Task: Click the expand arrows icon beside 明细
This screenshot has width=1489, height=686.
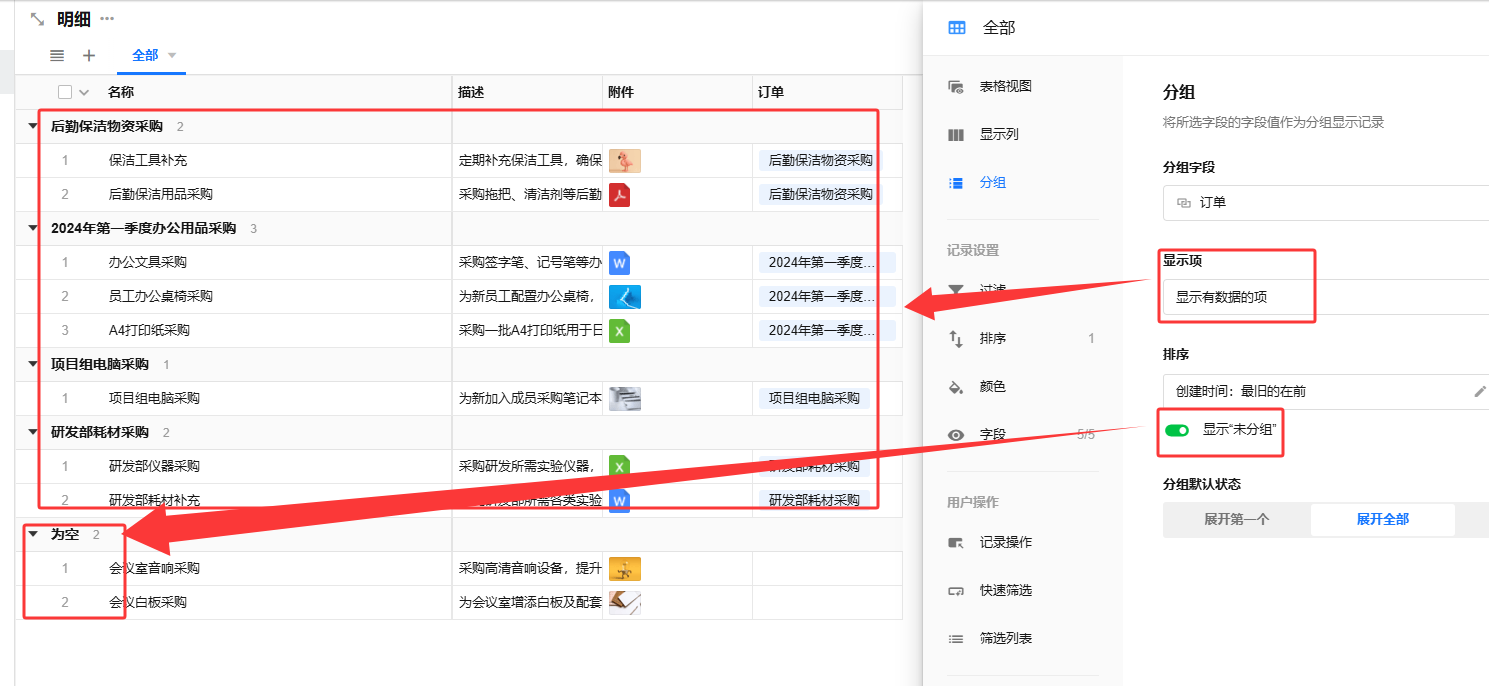Action: (38, 19)
